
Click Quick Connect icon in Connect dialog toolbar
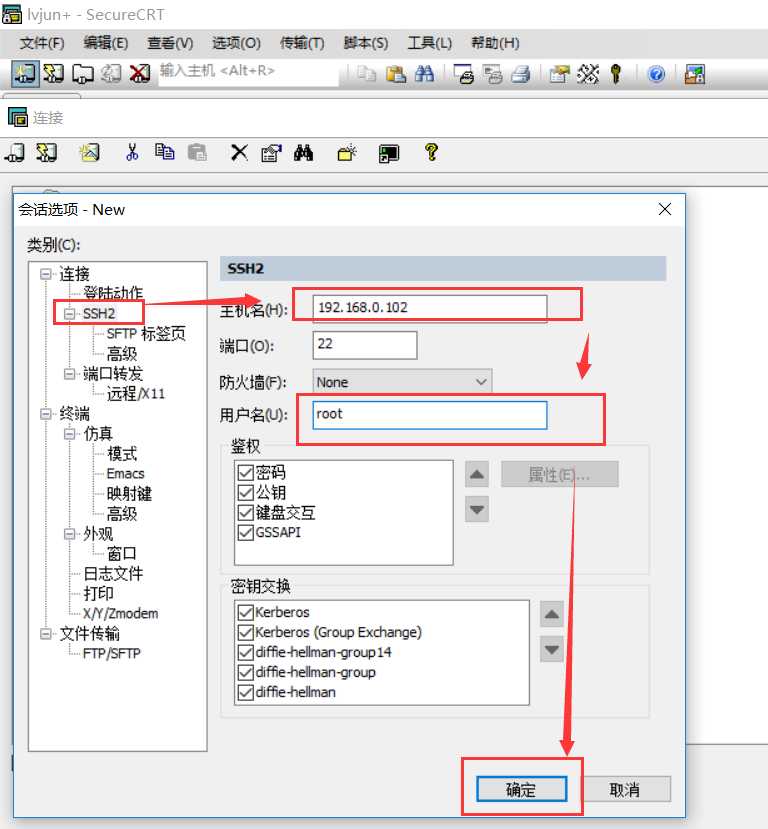[47, 153]
